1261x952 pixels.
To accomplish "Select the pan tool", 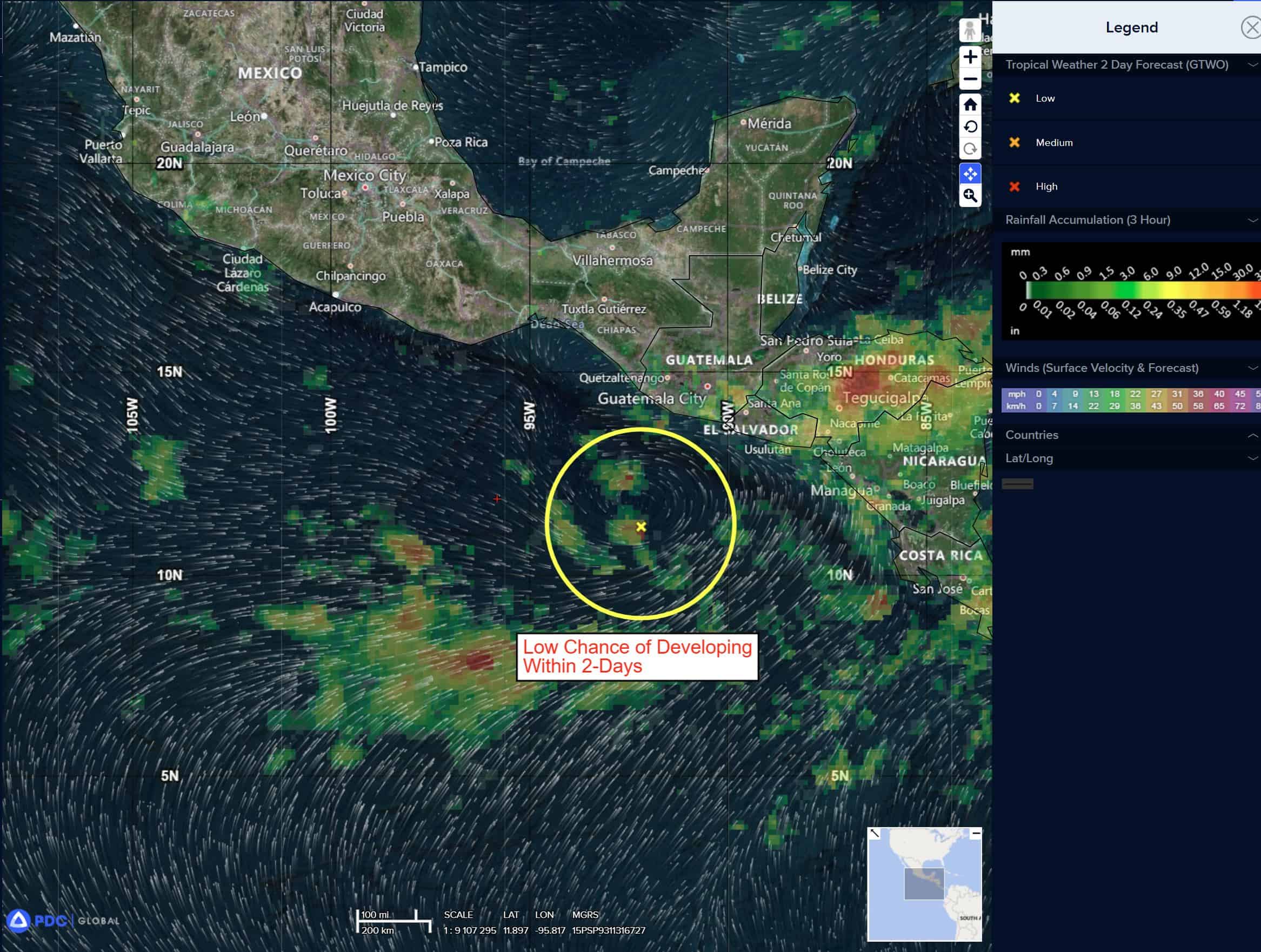I will pyautogui.click(x=970, y=174).
